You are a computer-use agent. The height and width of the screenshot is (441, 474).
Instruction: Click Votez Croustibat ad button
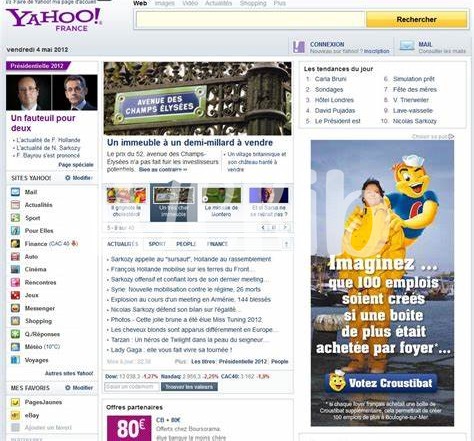(x=381, y=383)
